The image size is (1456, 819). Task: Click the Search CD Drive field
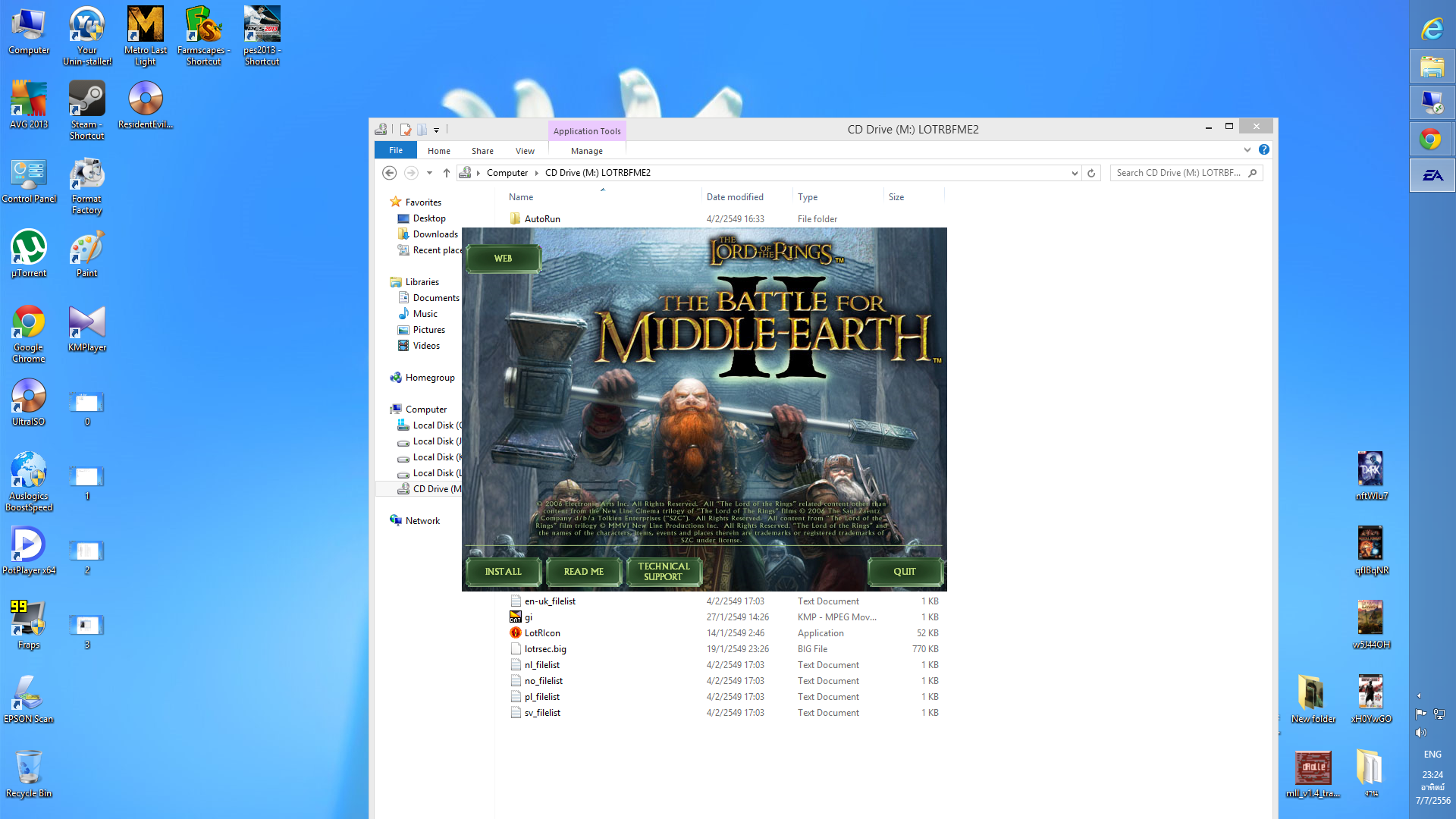tap(1178, 173)
